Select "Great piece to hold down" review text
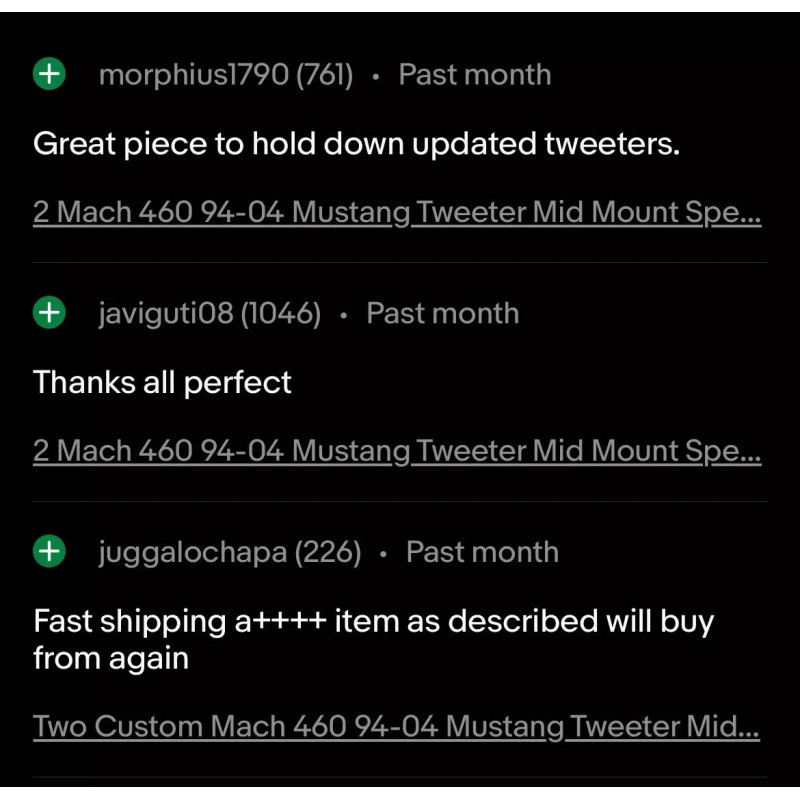800x800 pixels. [356, 144]
